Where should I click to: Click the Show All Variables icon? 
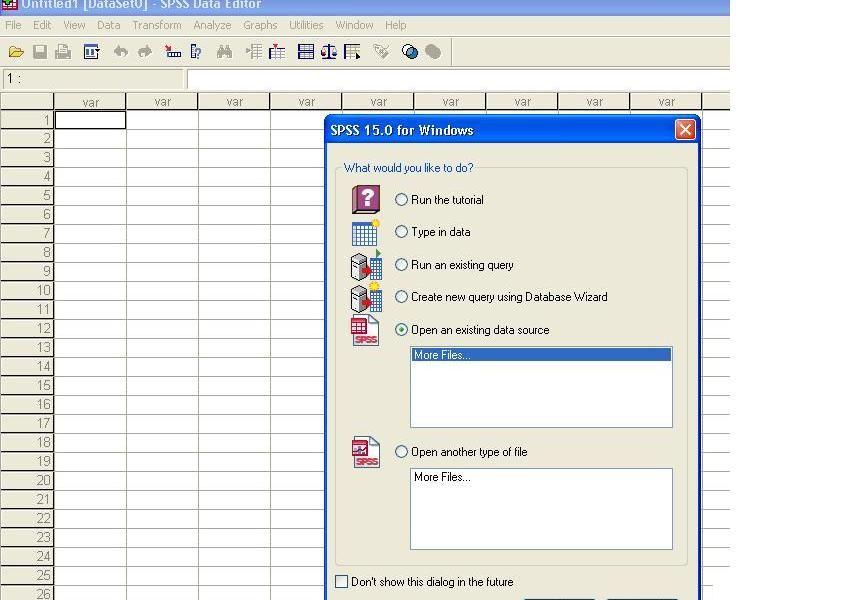coord(433,52)
